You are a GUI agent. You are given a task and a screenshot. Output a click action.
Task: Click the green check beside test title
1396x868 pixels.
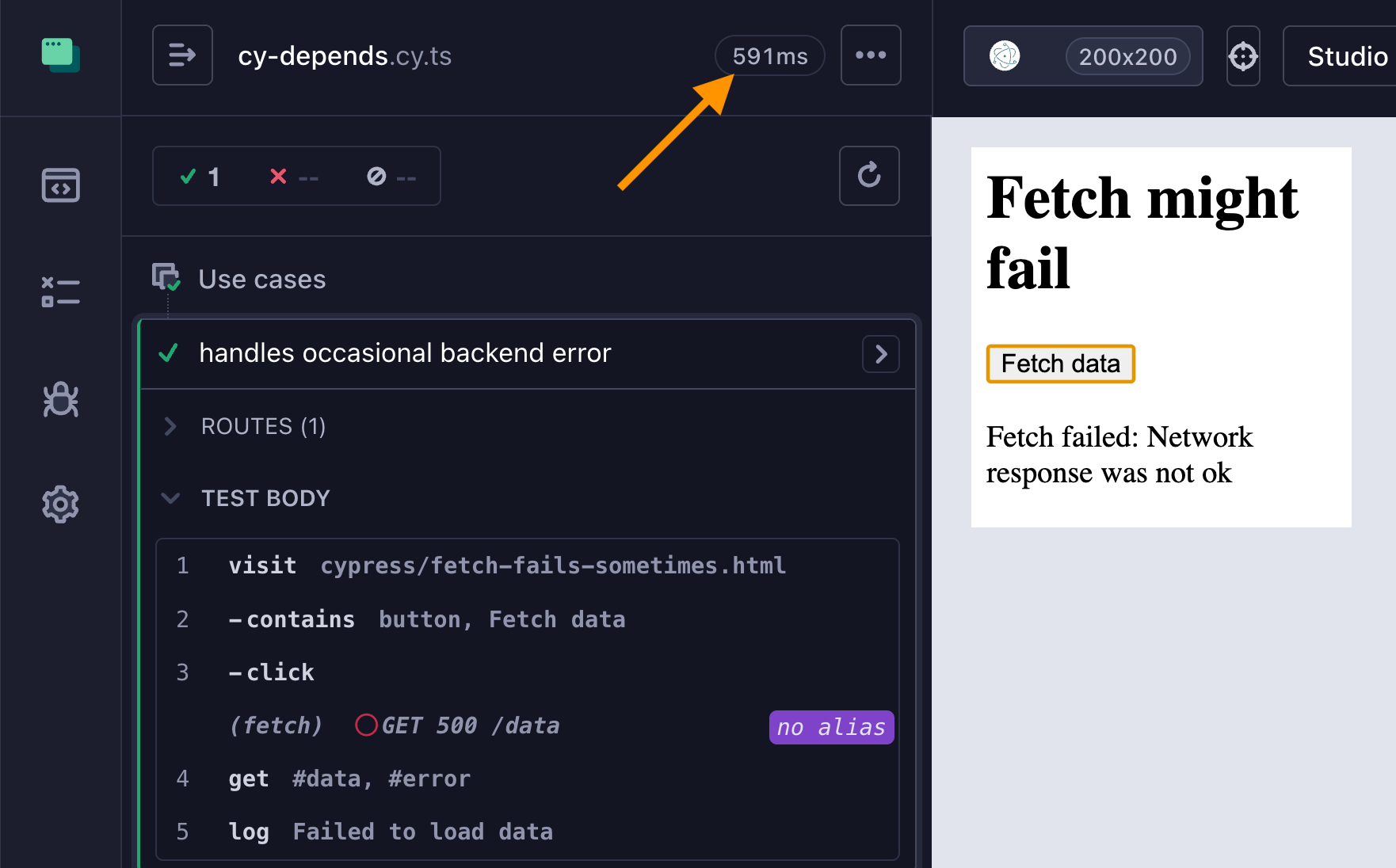point(168,353)
